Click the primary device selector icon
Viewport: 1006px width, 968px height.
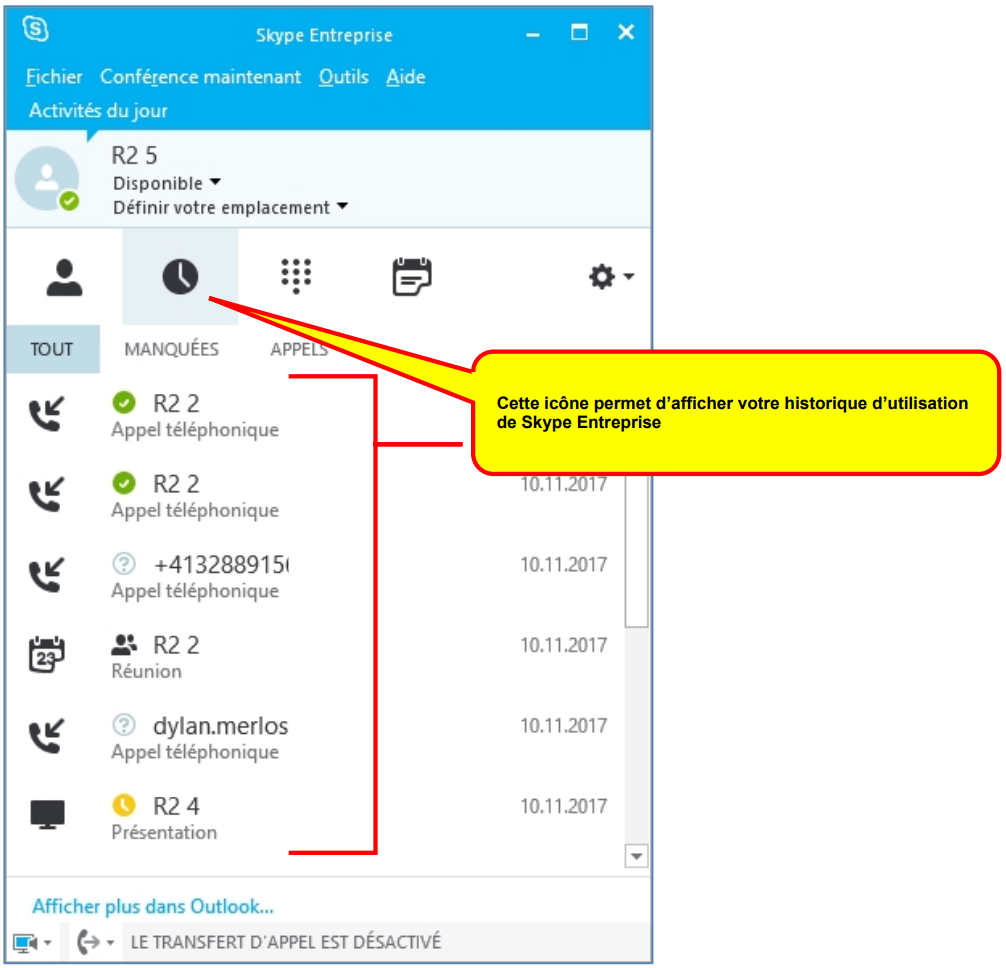(26, 943)
